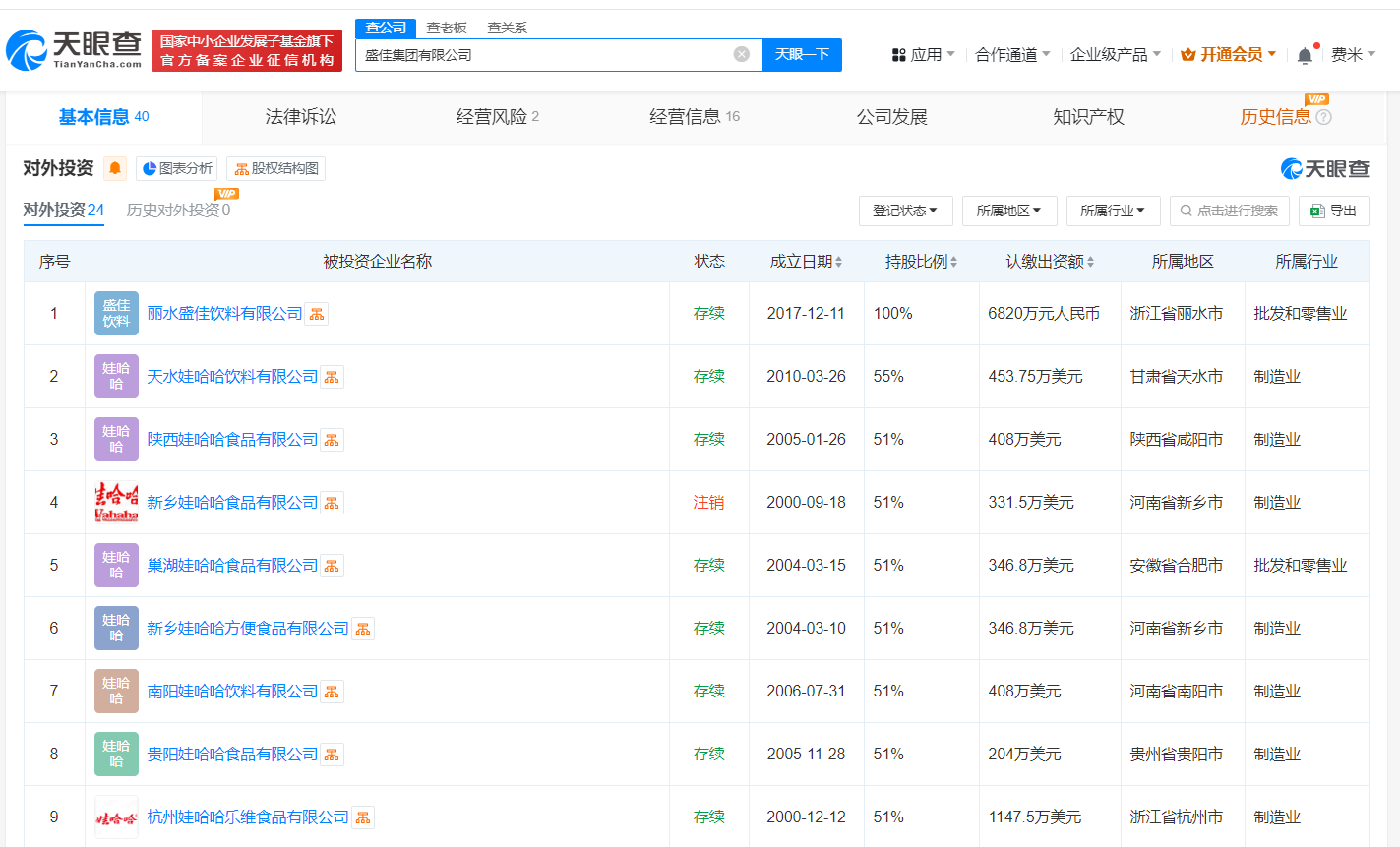Sort by 持股比例 column arrows
The width and height of the screenshot is (1400, 847).
coord(953,262)
